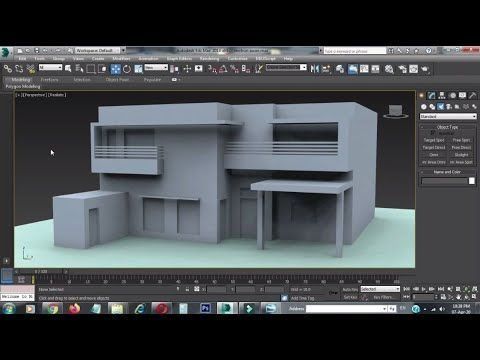Screen dimensions: 480x360
Task: Click the Maximize Viewport toggle icon
Action: (x=474, y=296)
